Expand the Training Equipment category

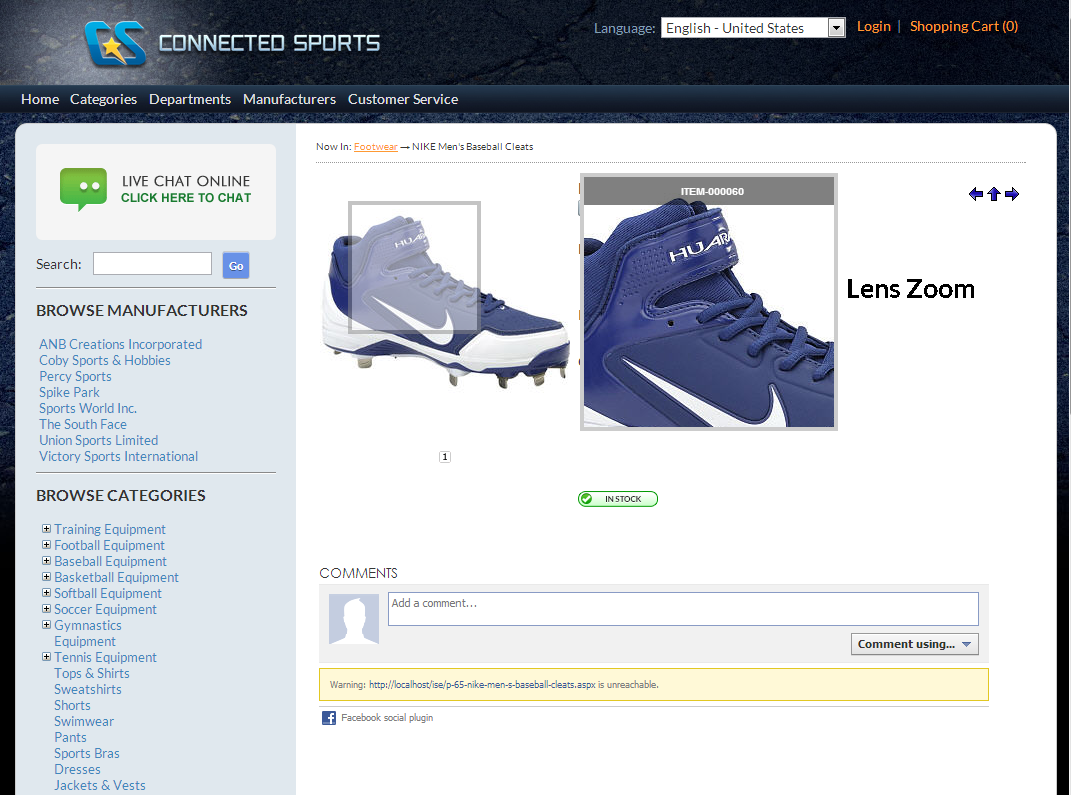coord(46,529)
